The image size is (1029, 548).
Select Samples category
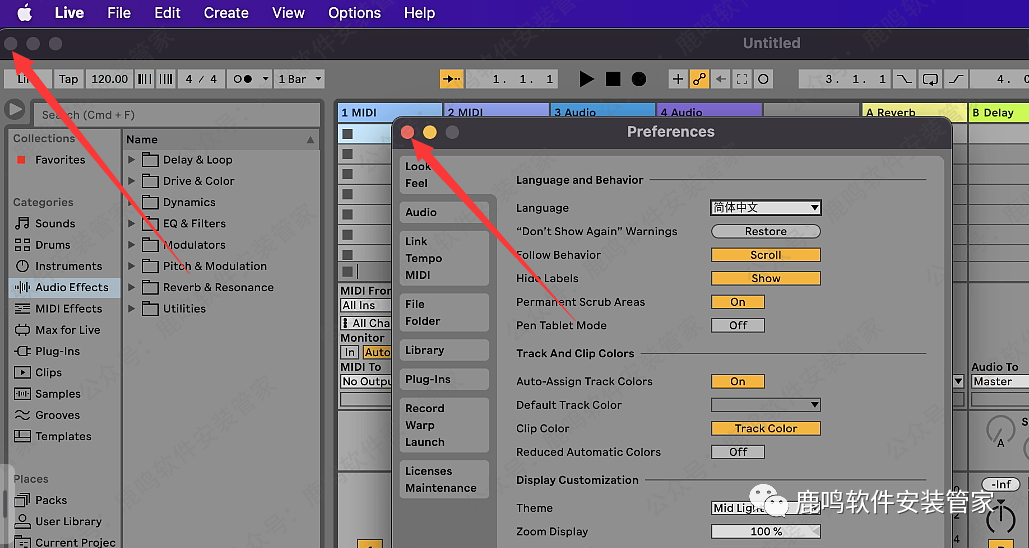58,394
